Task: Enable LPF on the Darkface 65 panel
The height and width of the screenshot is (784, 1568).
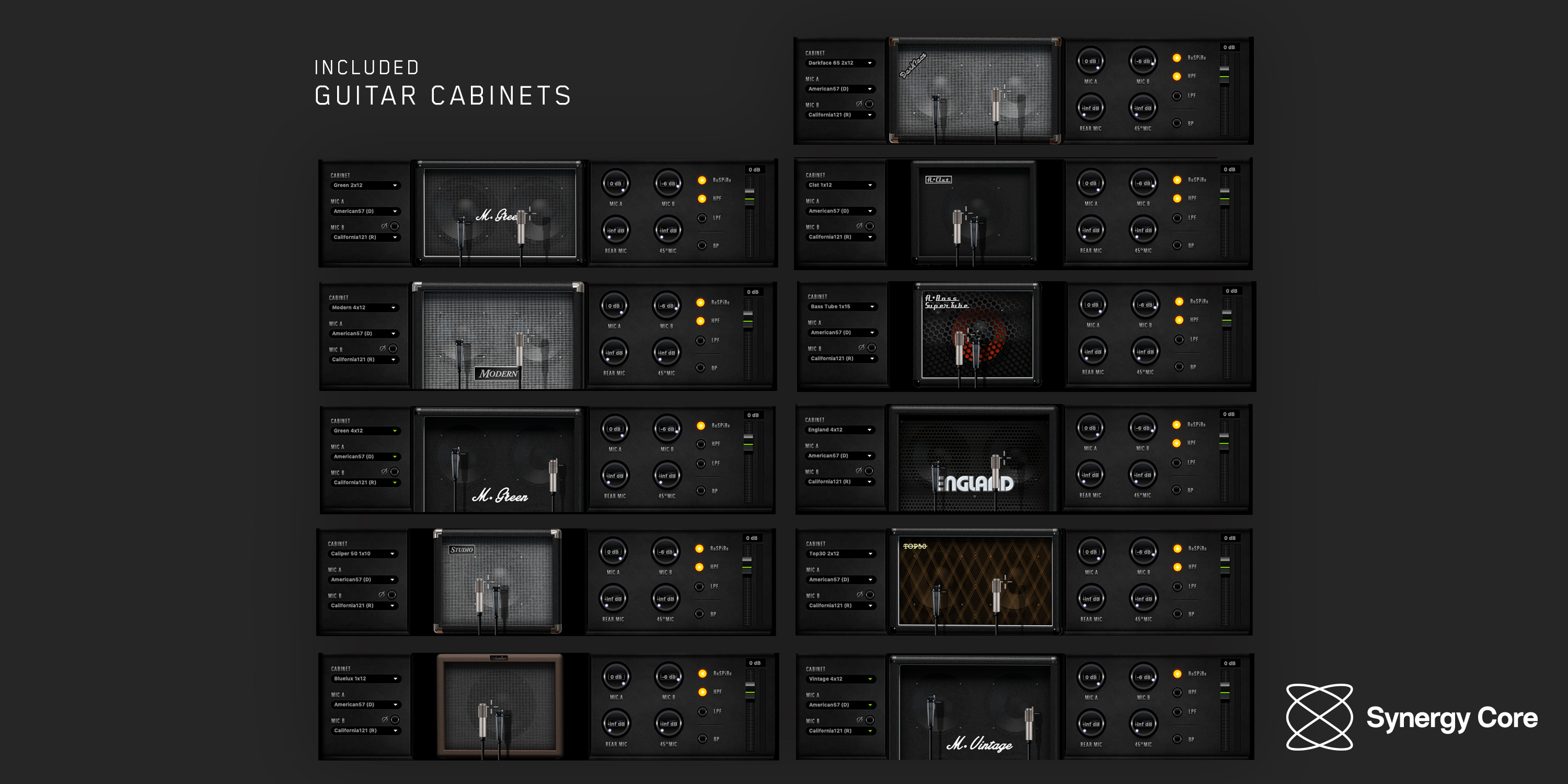Action: [1176, 96]
